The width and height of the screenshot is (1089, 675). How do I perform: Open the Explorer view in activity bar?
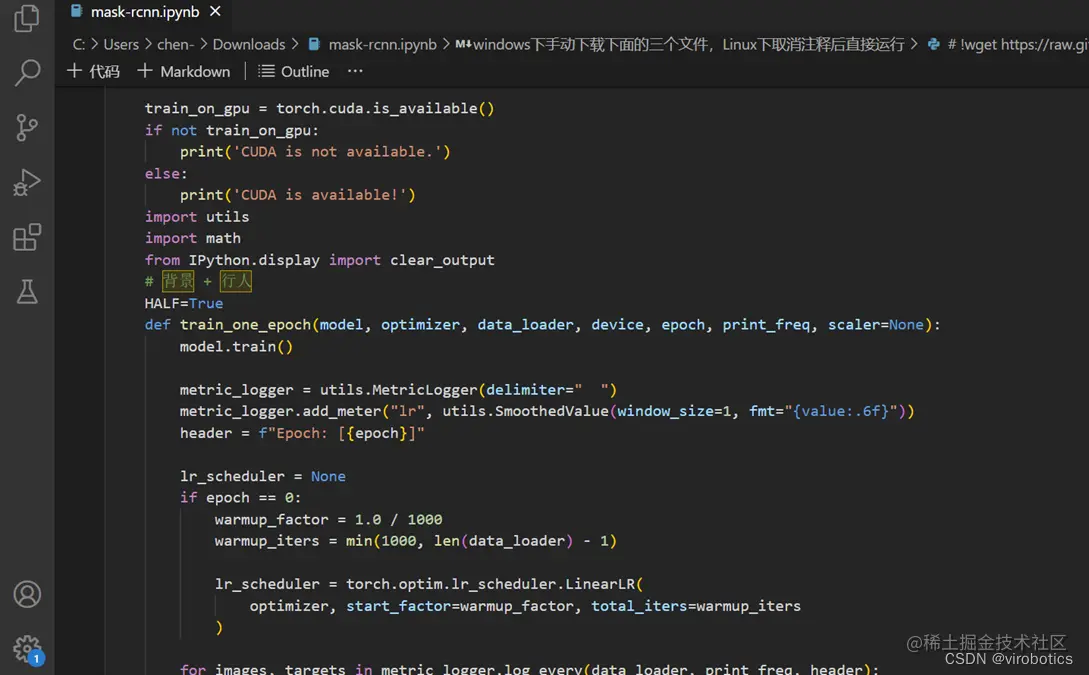pos(26,17)
